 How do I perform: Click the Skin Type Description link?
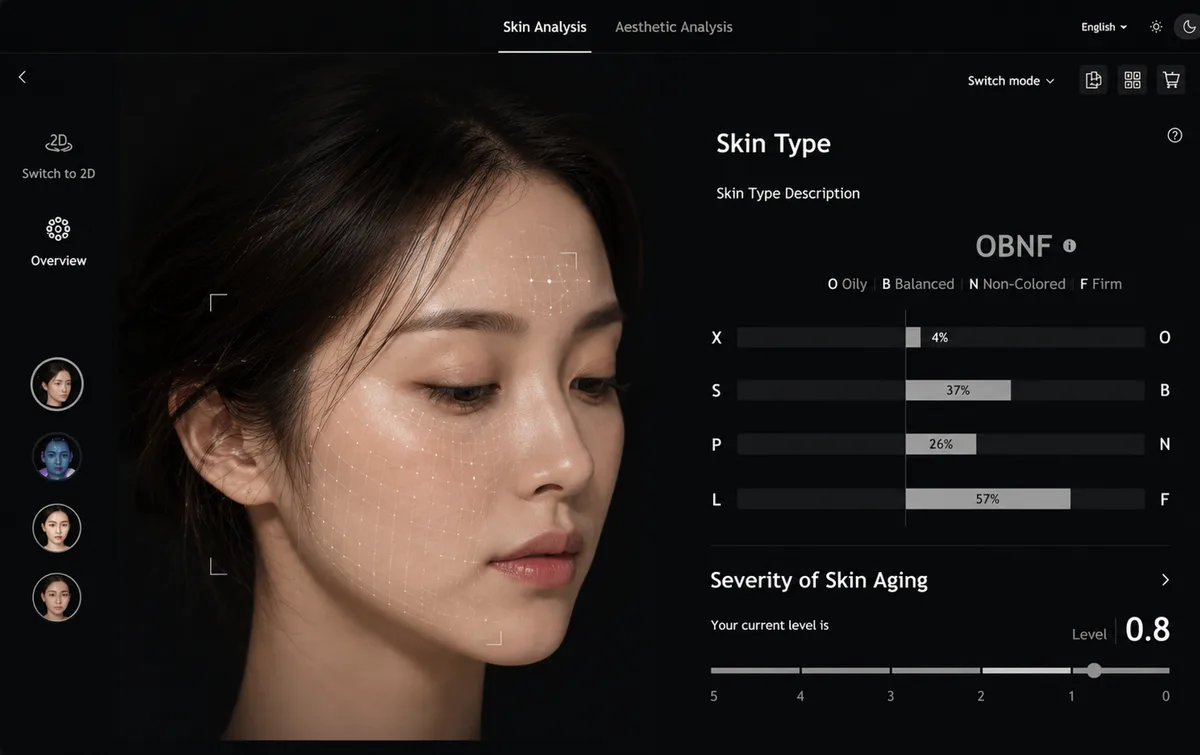788,193
